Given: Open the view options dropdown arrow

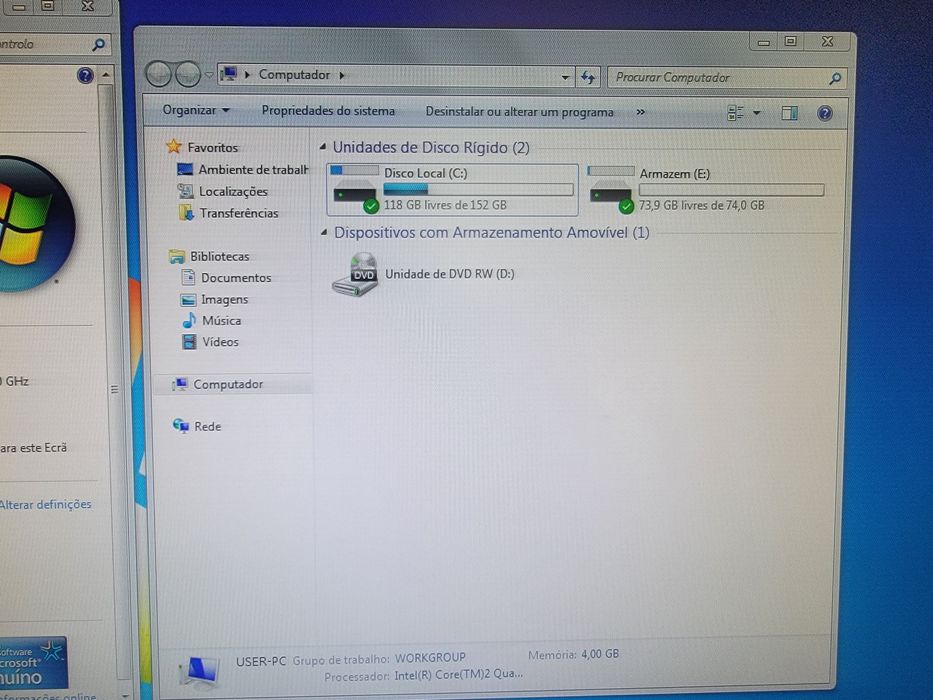Looking at the screenshot, I should [x=757, y=112].
